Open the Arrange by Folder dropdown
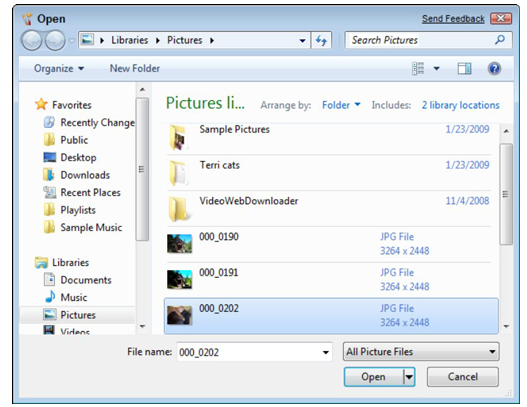 (341, 105)
